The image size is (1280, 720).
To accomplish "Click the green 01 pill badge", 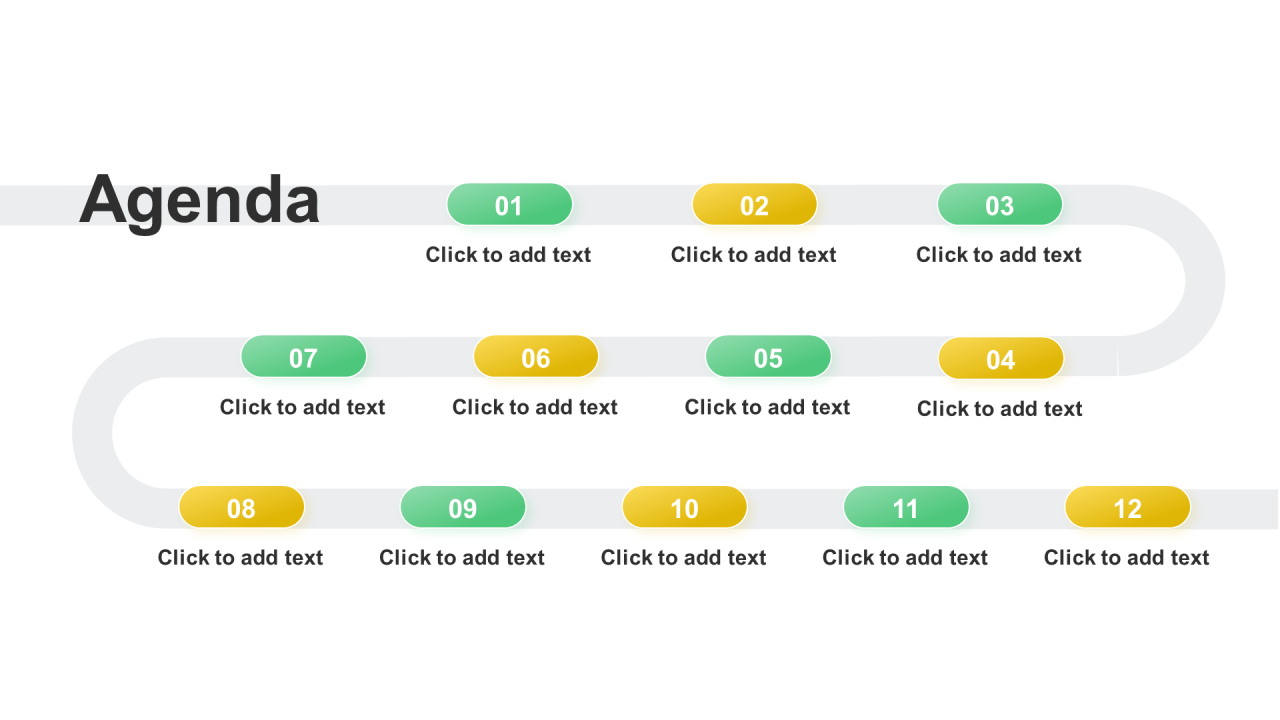I will [x=510, y=205].
